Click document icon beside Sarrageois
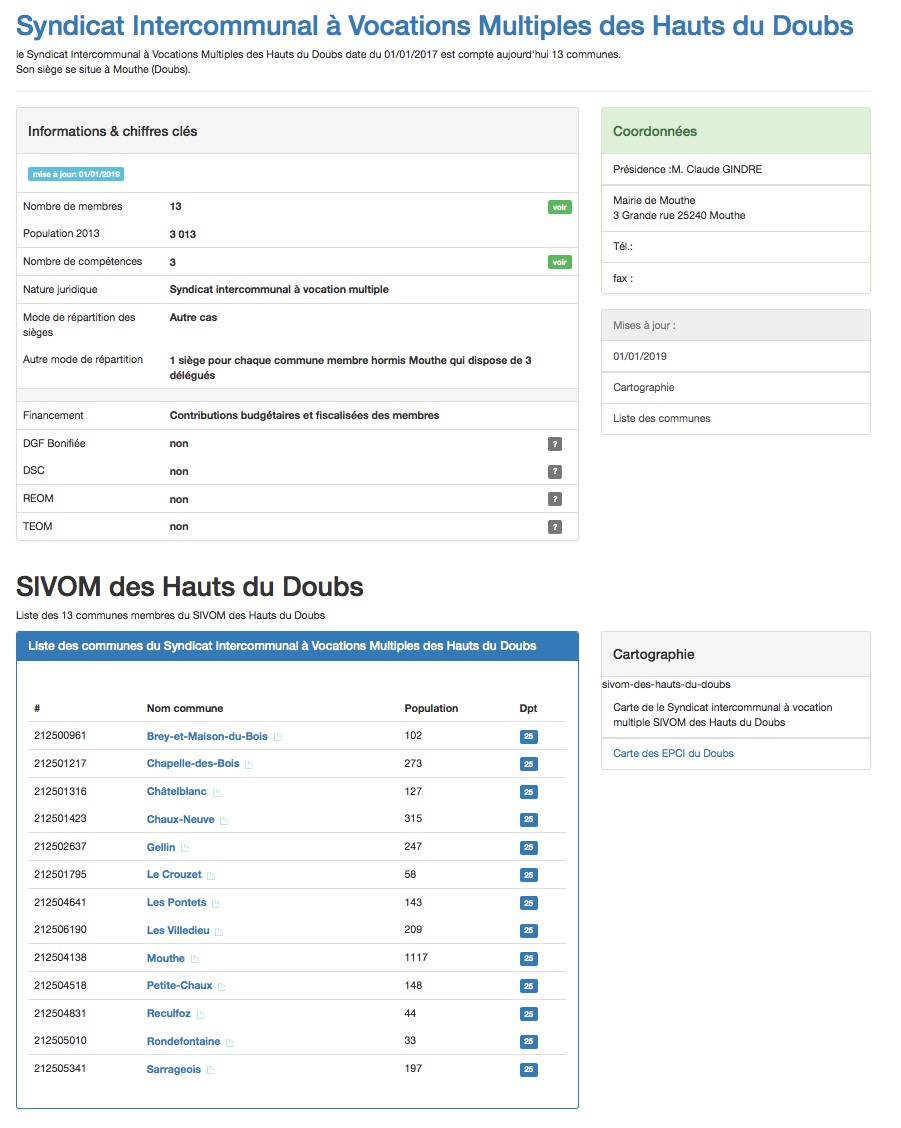Screen dimensions: 901x1128 [x=211, y=1070]
